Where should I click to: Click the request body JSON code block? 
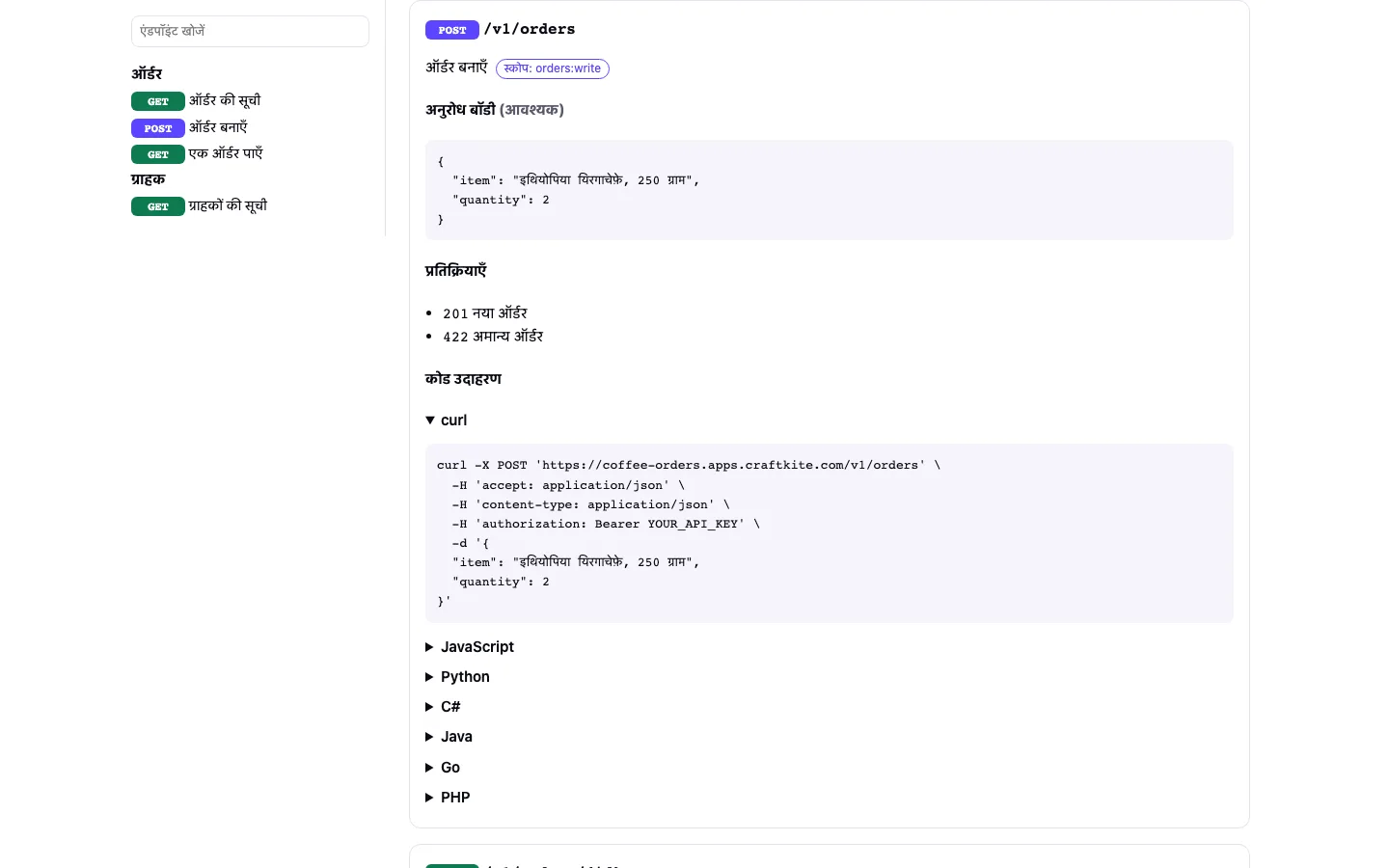(x=830, y=190)
